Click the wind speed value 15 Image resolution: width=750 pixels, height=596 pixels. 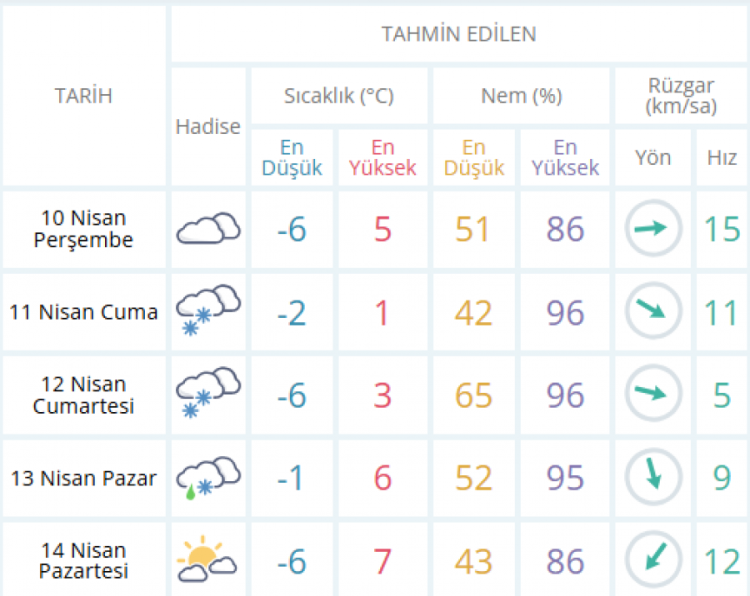click(721, 229)
